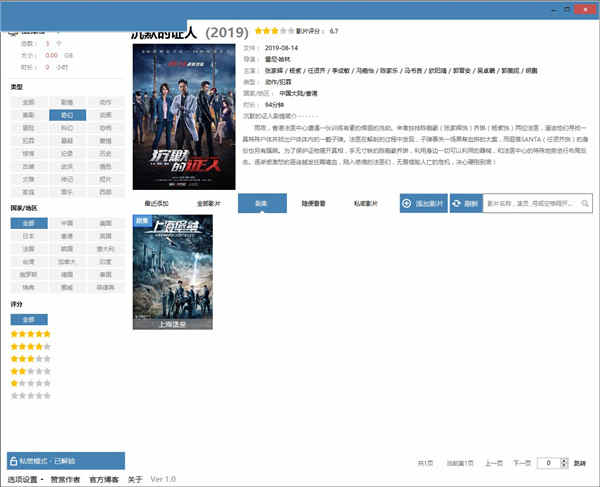Image resolution: width=600 pixels, height=487 pixels.
Task: Click the large 沉默的证人 poster image
Action: click(x=184, y=117)
